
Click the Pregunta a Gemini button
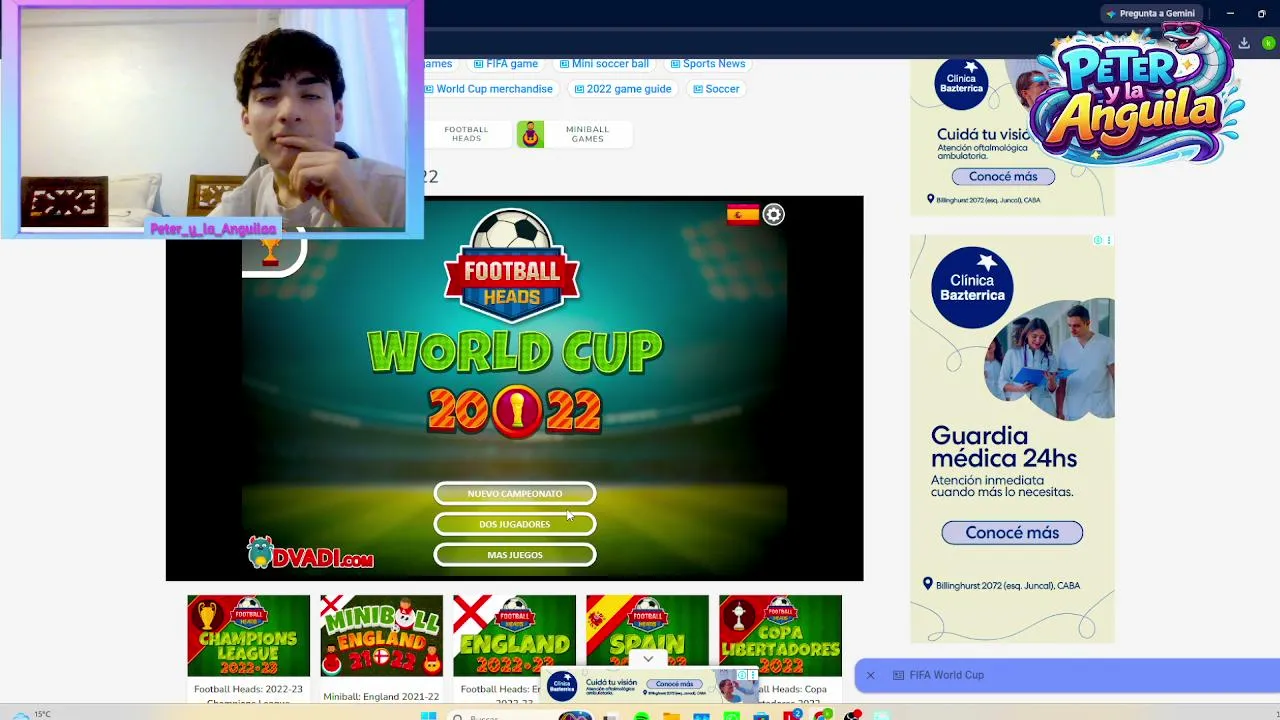1150,13
